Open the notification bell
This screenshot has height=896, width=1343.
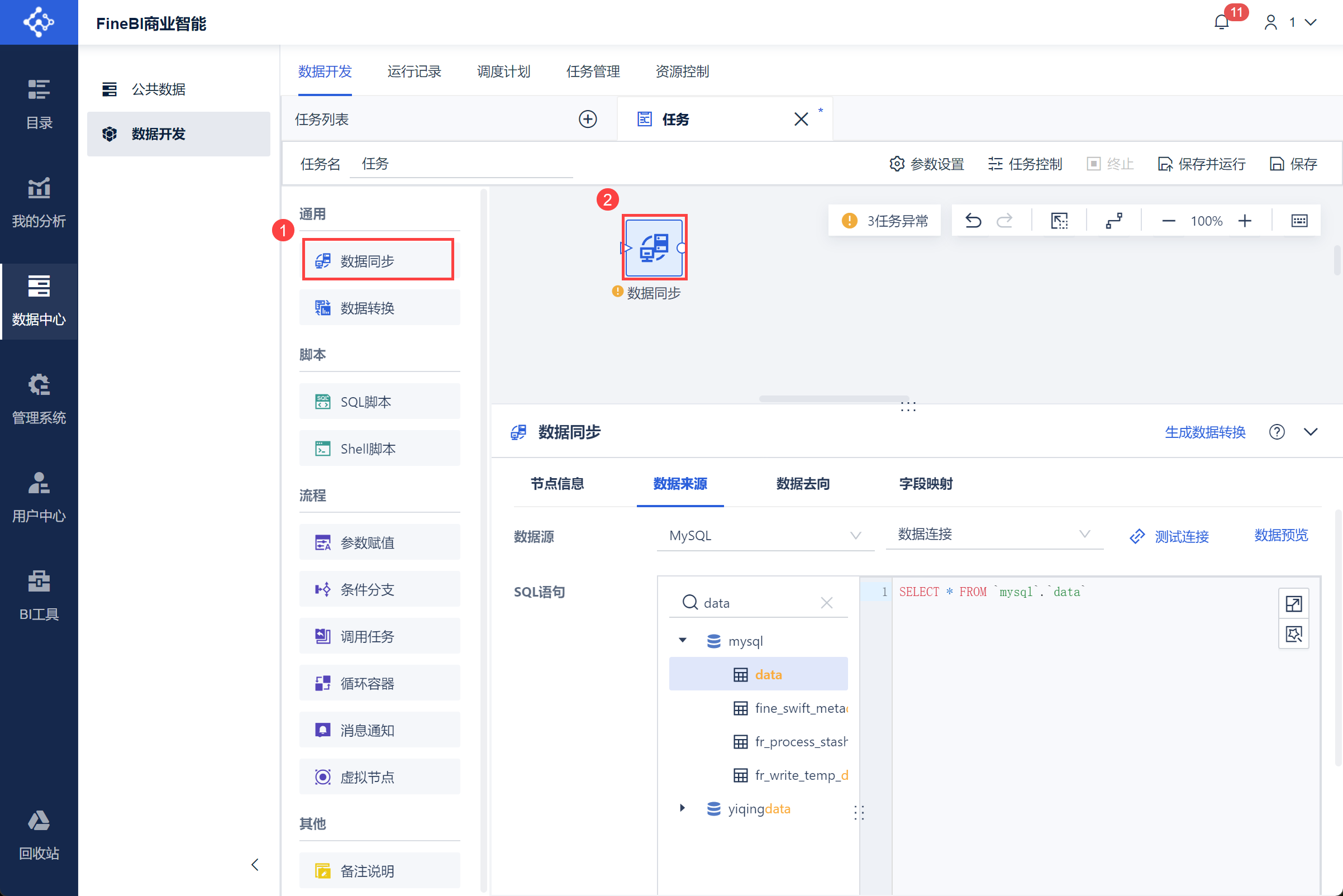[x=1221, y=22]
